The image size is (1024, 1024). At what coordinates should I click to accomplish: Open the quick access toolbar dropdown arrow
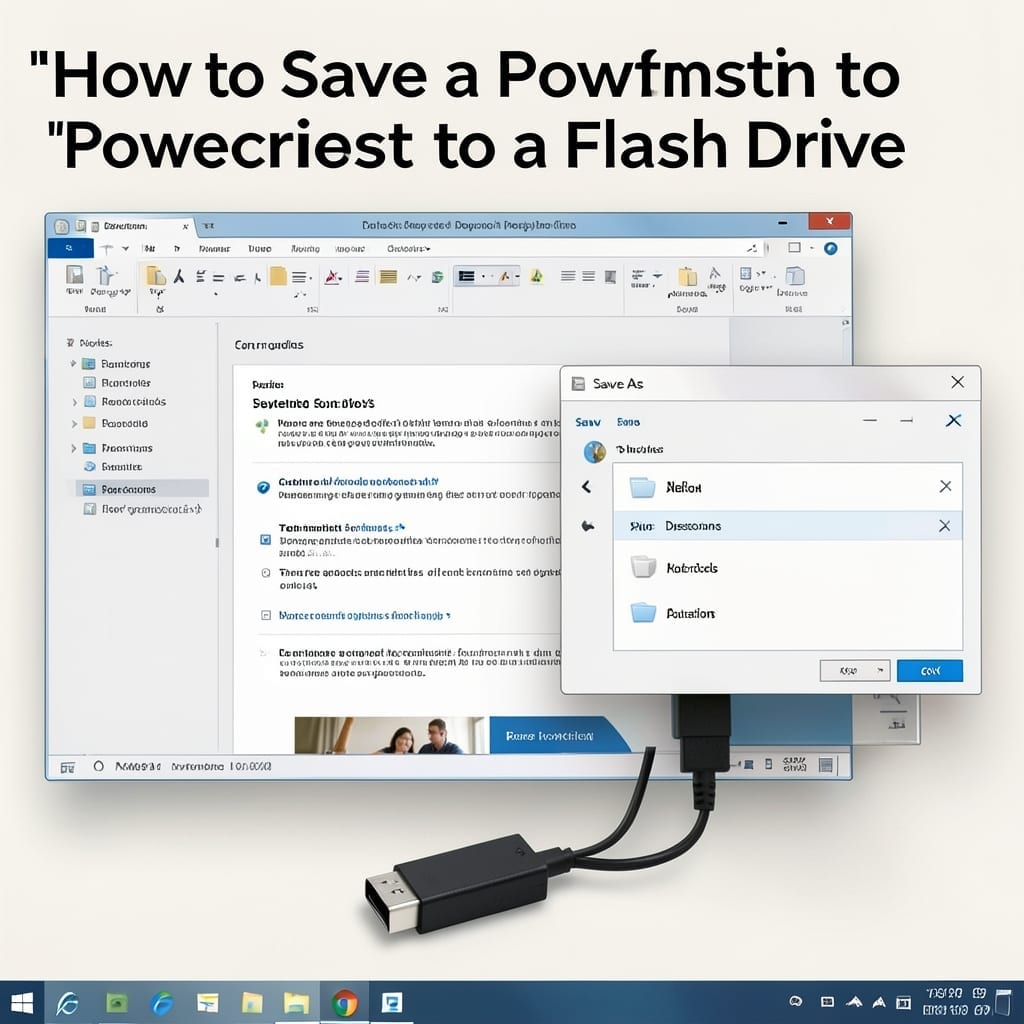[x=125, y=248]
